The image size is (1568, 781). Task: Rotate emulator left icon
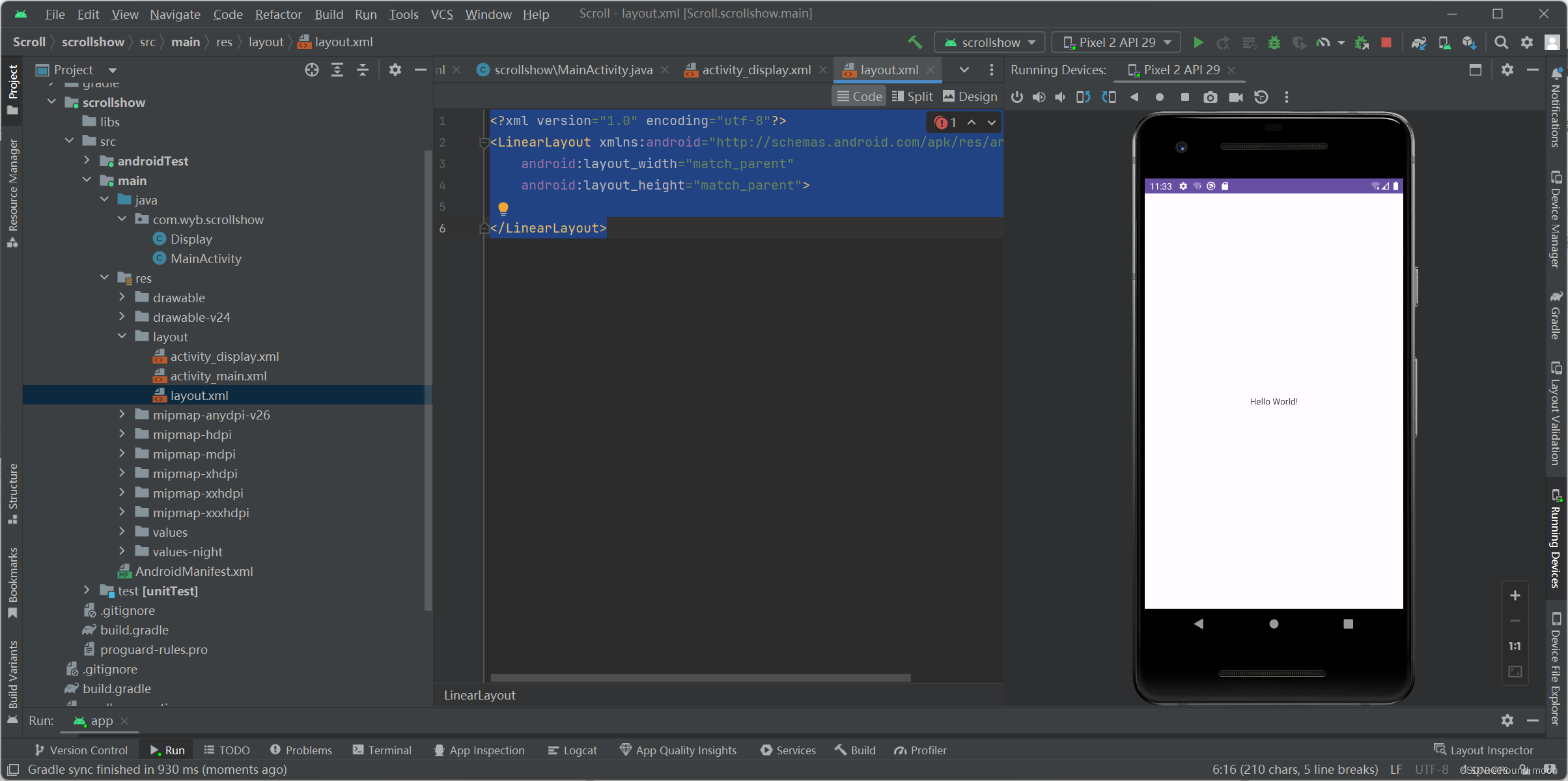pyautogui.click(x=1084, y=97)
